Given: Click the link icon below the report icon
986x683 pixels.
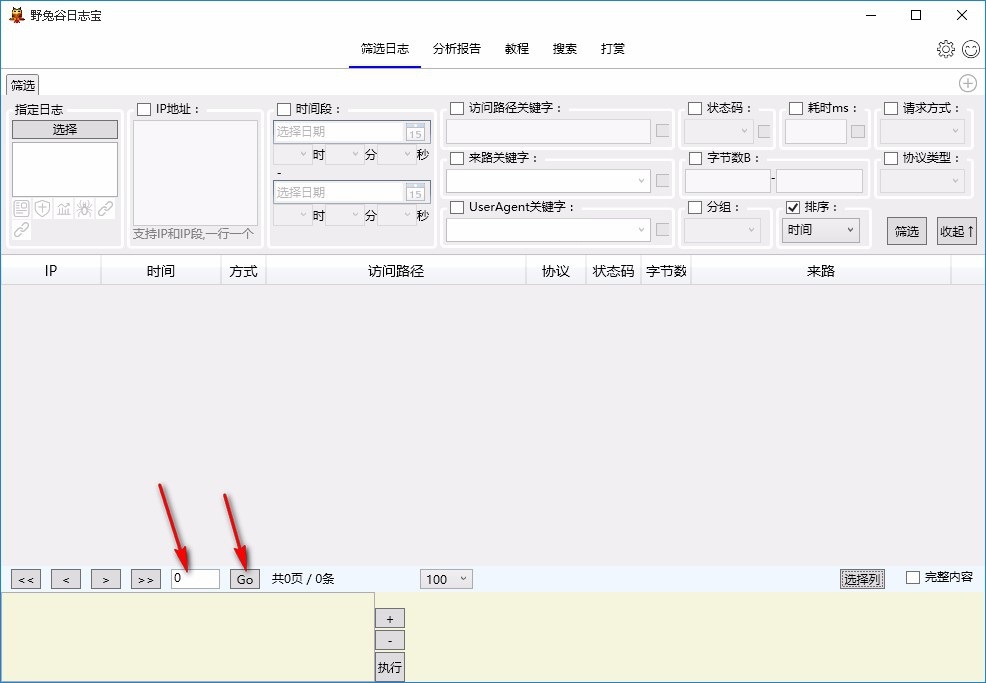Looking at the screenshot, I should (21, 230).
